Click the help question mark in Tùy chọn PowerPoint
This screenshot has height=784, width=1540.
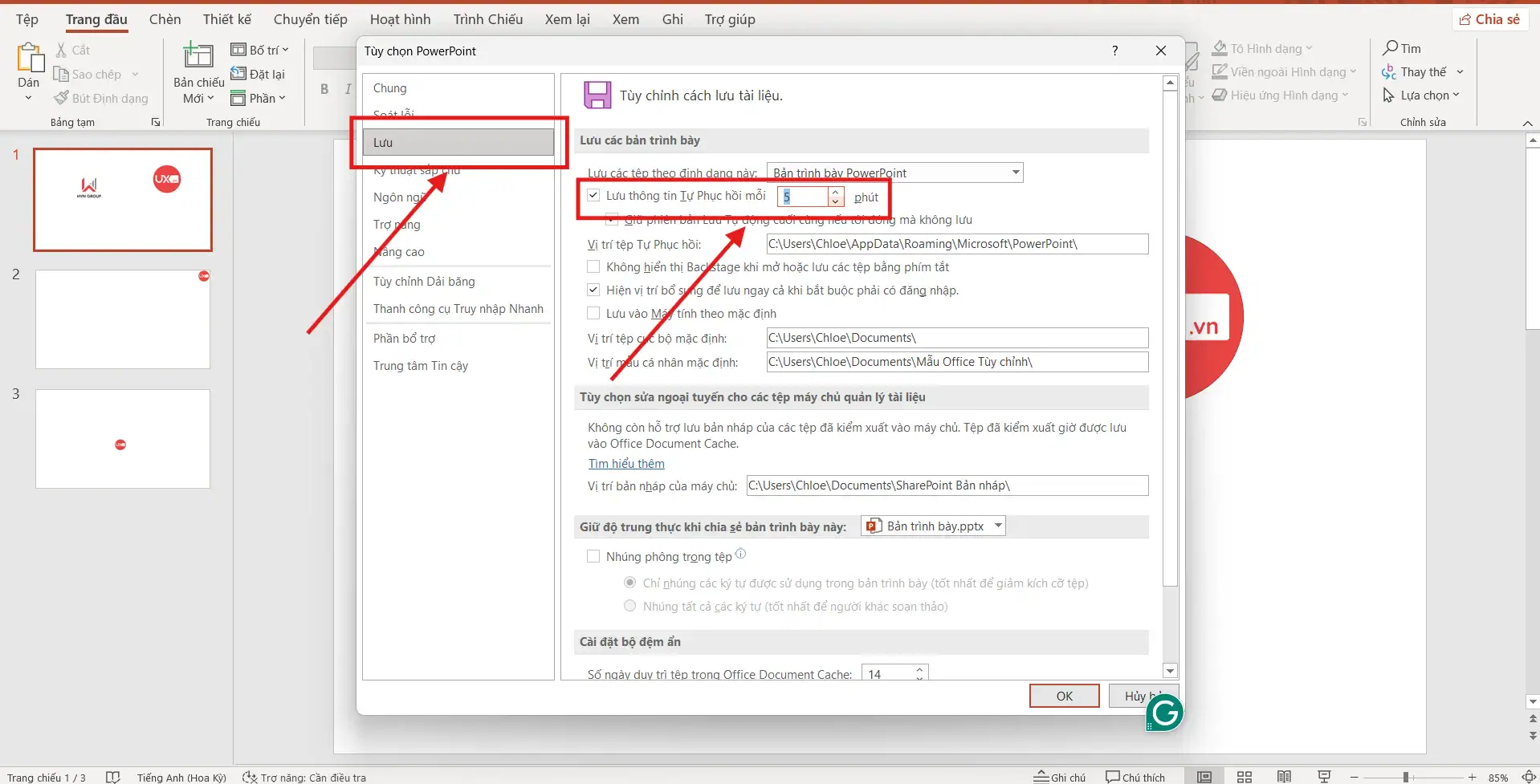[x=1114, y=51]
